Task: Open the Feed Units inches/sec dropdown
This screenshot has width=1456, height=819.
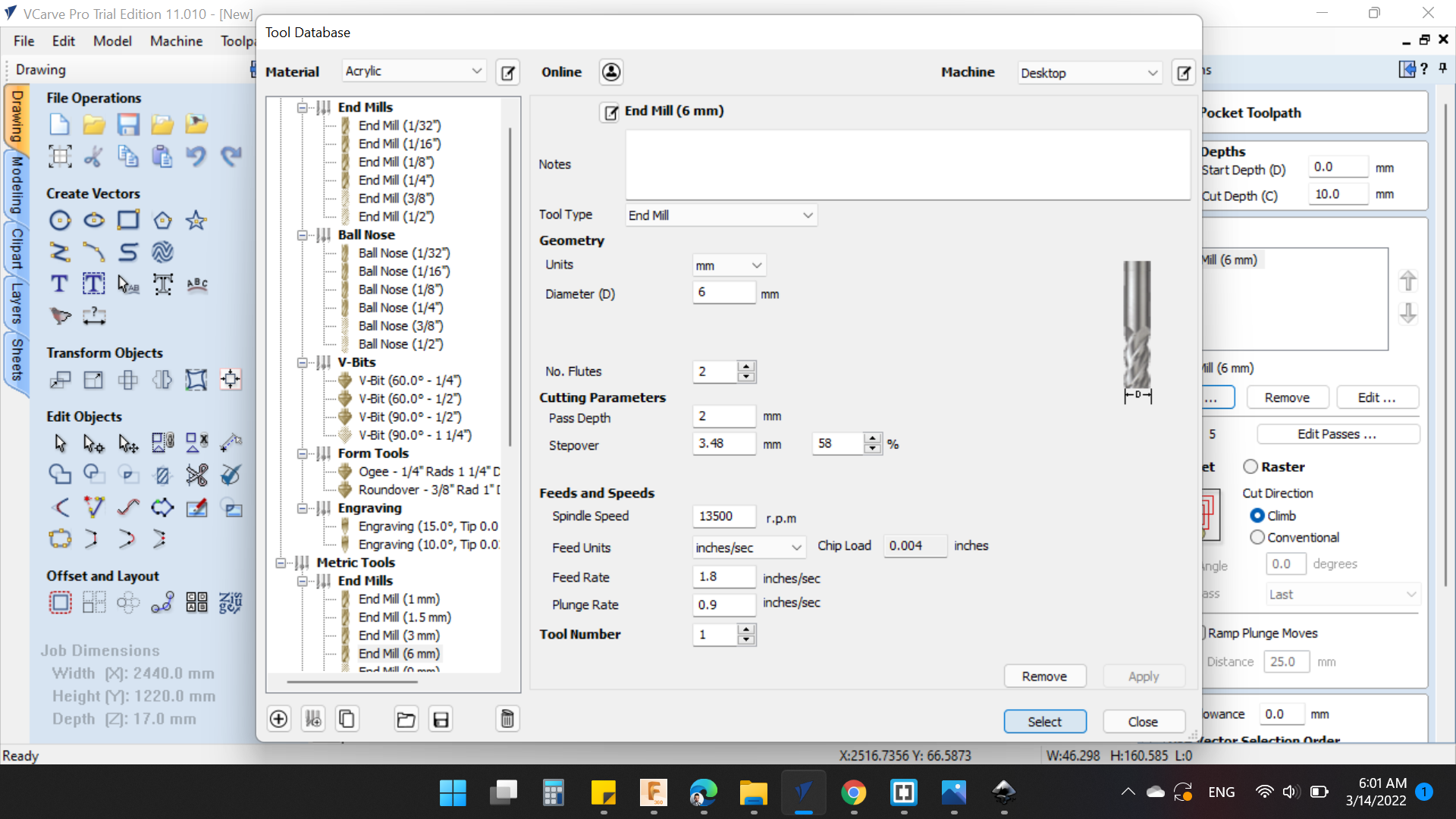Action: pyautogui.click(x=748, y=548)
